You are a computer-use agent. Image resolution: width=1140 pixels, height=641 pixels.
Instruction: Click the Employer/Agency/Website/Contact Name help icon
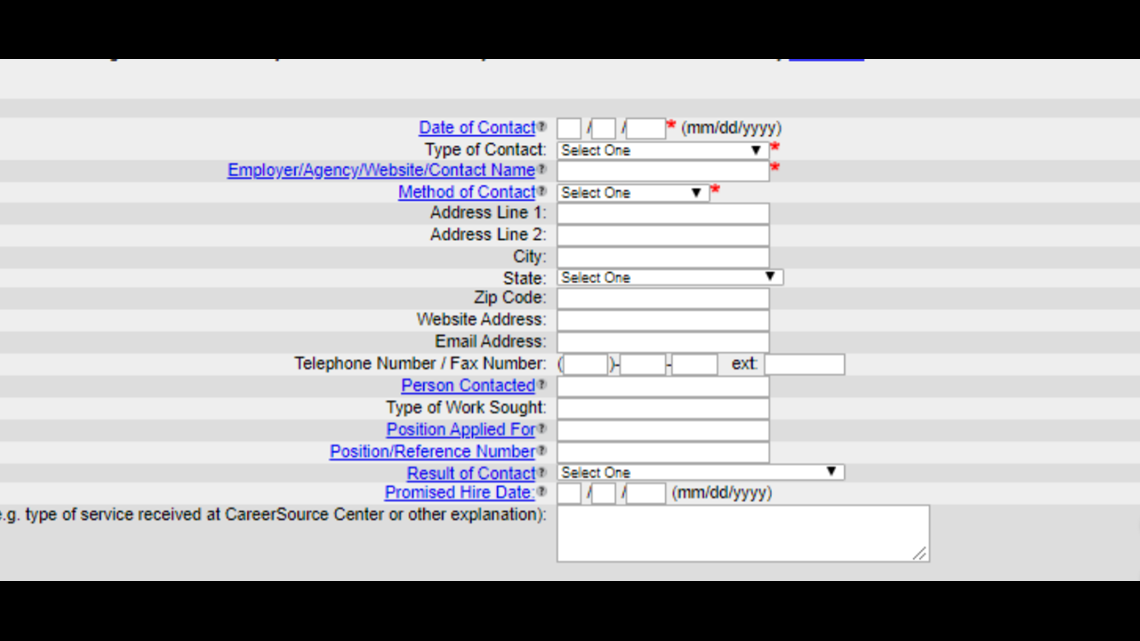(541, 170)
